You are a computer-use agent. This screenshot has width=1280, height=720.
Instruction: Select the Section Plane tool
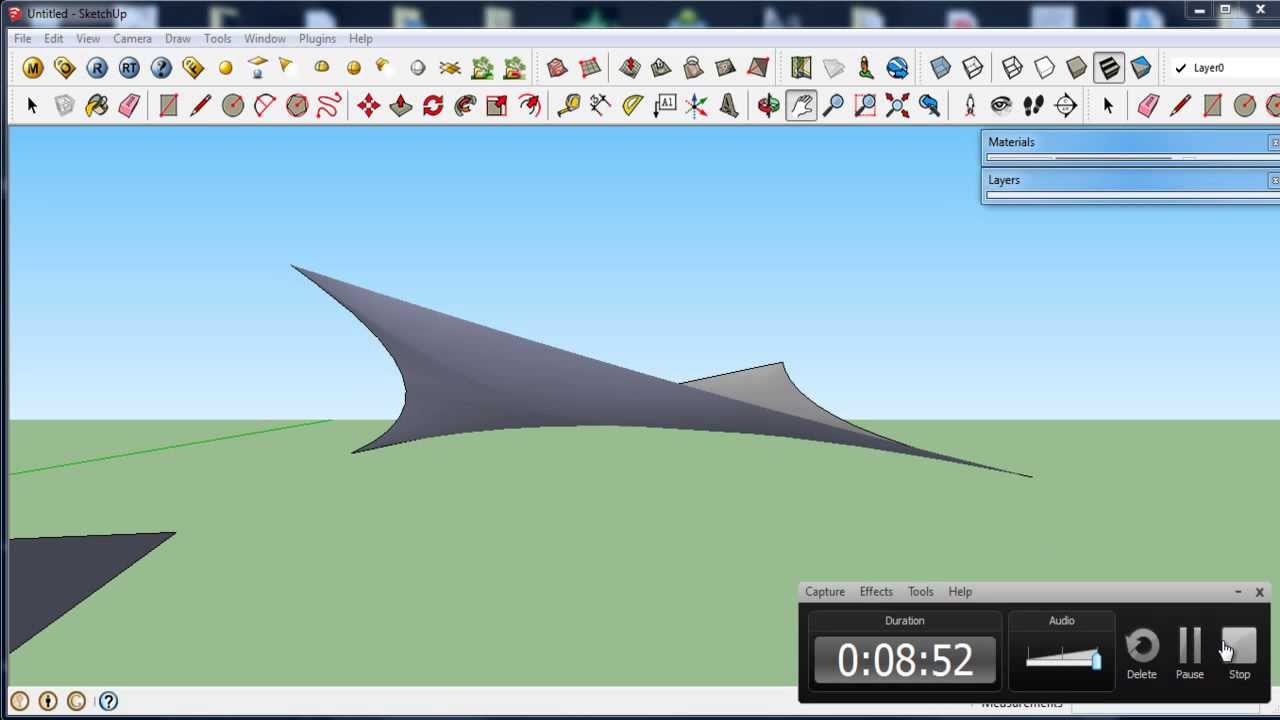click(x=1065, y=105)
